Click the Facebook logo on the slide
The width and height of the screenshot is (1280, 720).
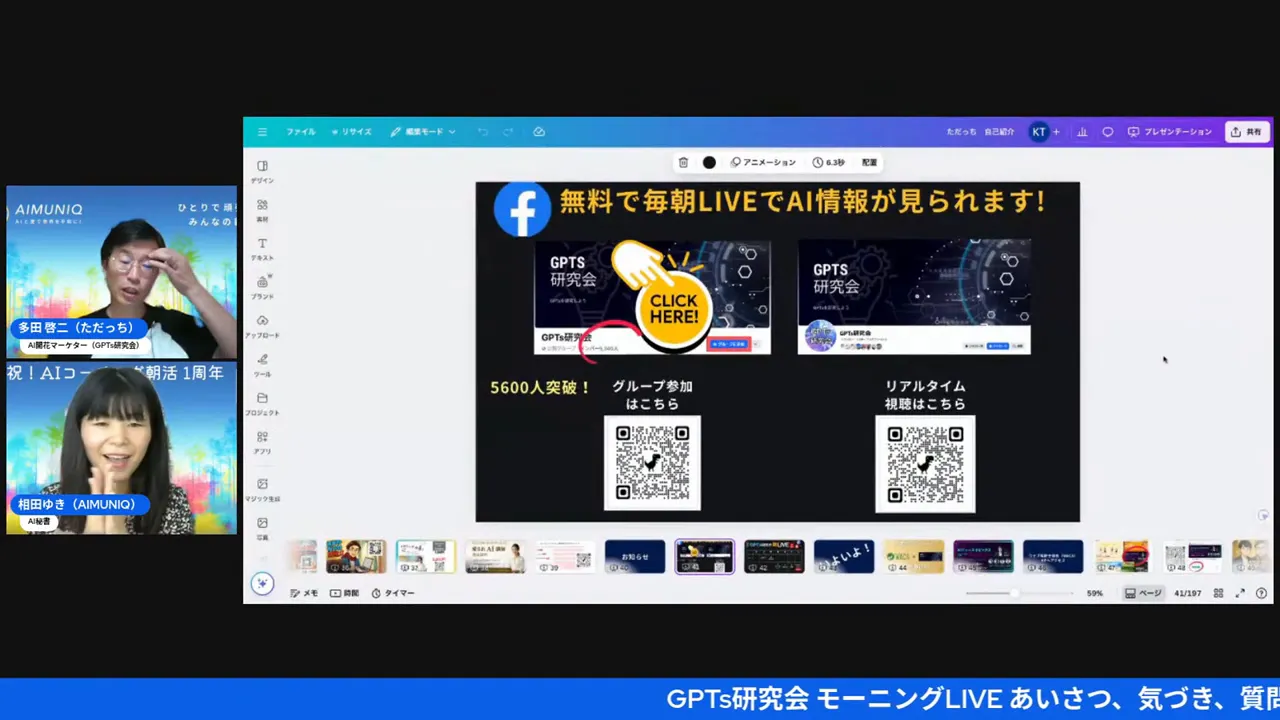pos(522,209)
